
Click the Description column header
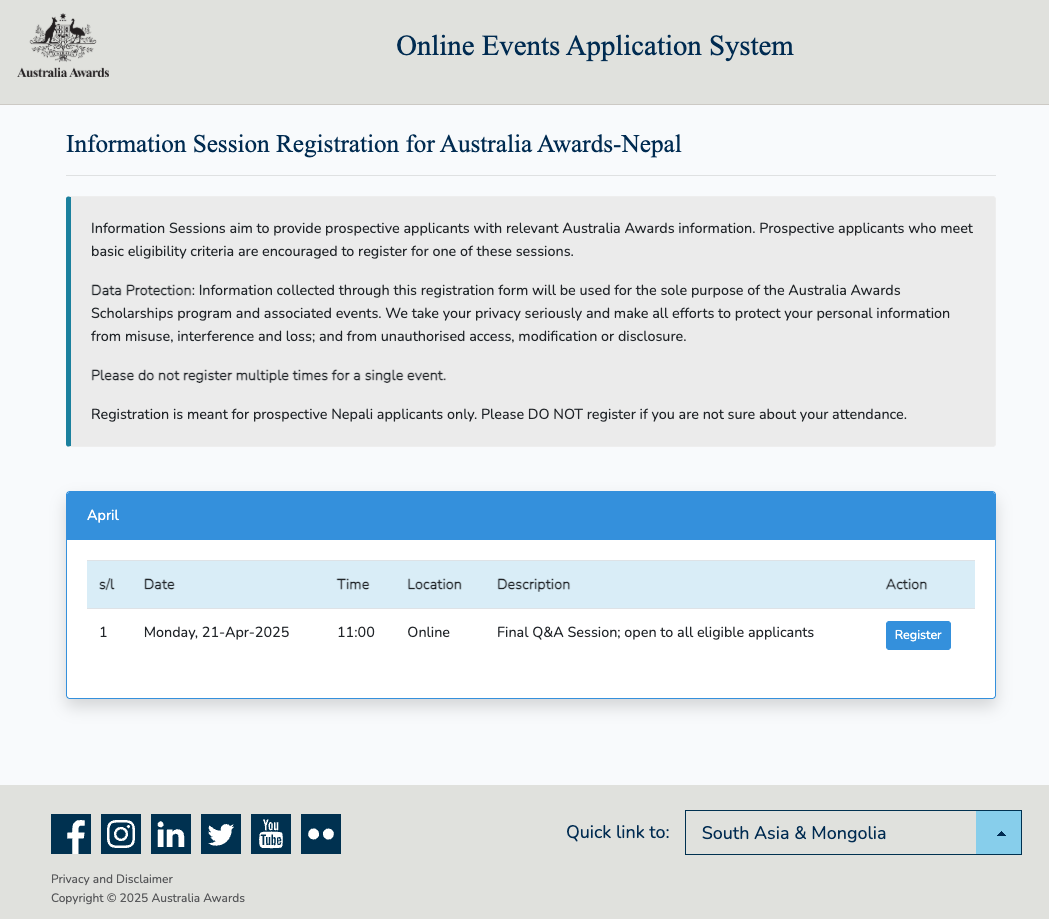533,585
